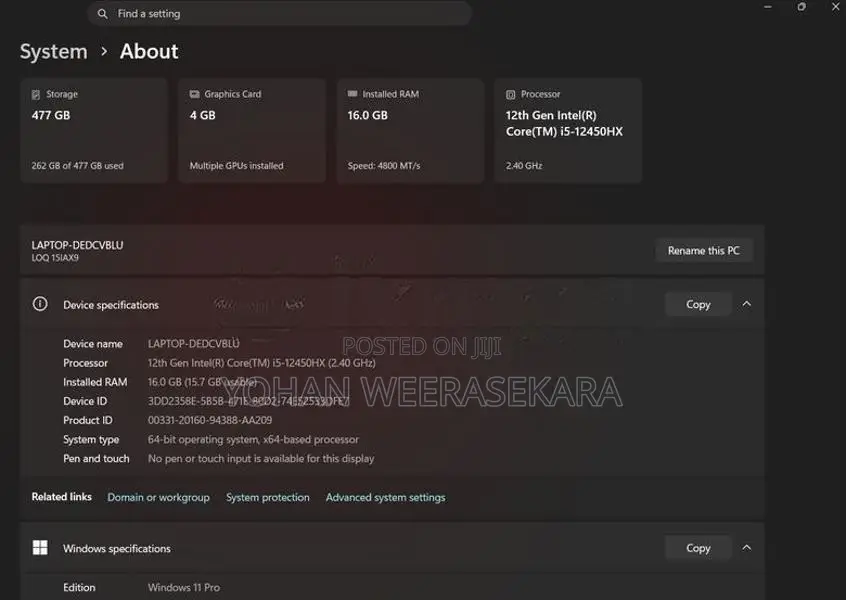Click the Device specifications info icon
Viewport: 846px width, 600px height.
point(40,304)
